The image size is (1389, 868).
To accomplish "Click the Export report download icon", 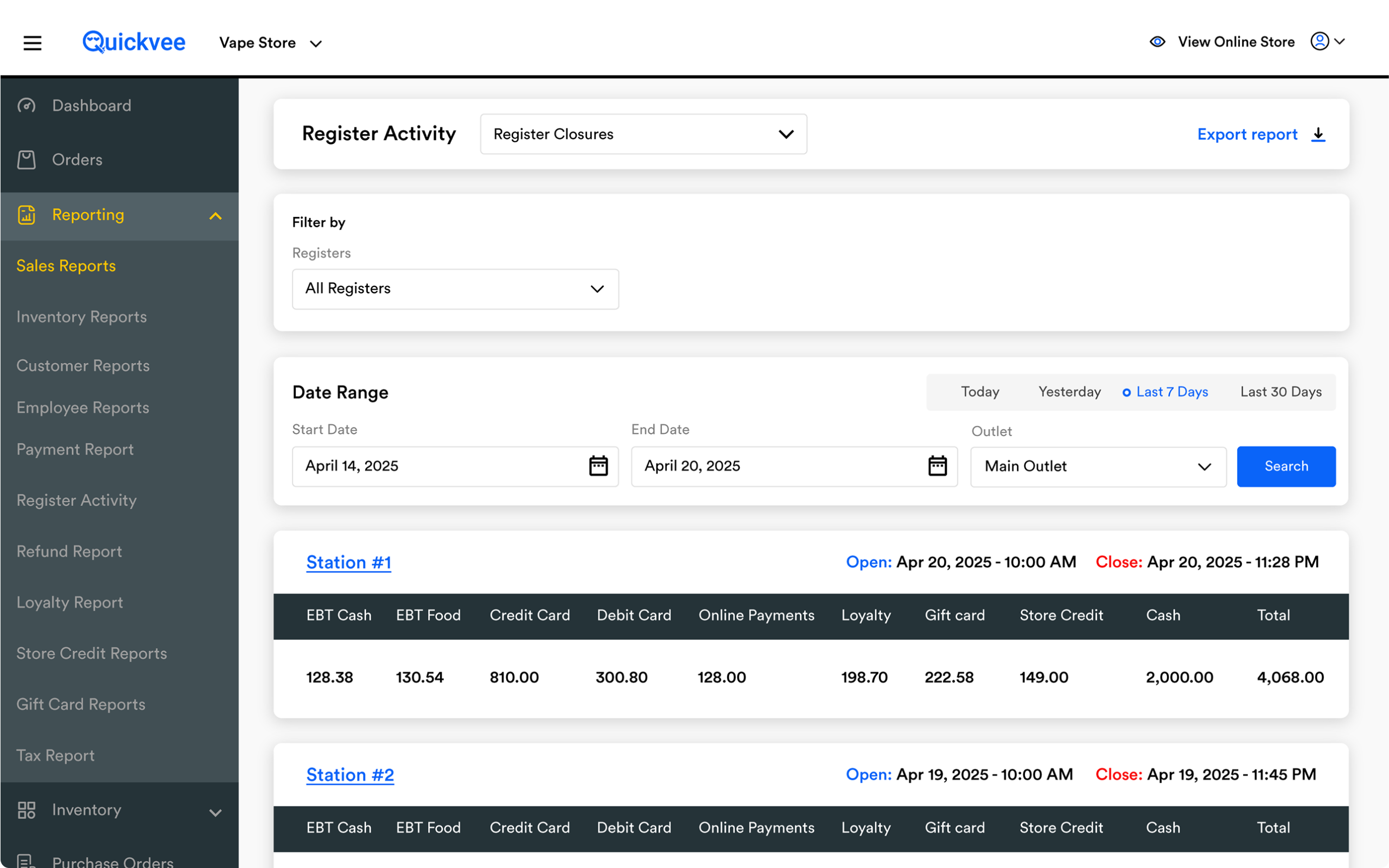I will 1318,135.
